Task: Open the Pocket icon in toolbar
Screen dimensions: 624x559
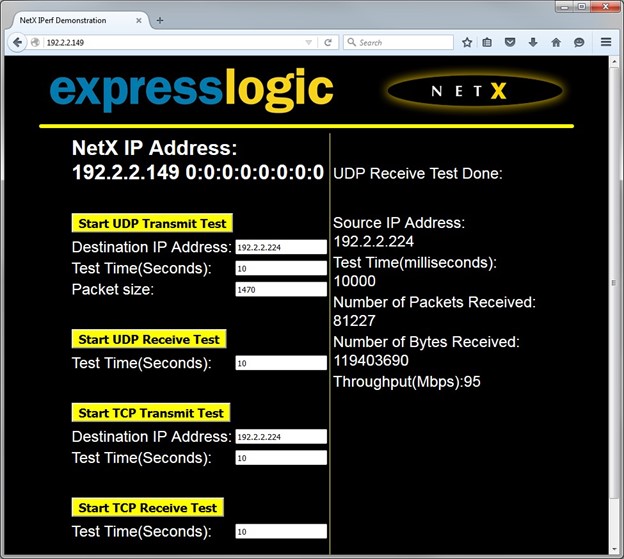Action: click(x=510, y=42)
